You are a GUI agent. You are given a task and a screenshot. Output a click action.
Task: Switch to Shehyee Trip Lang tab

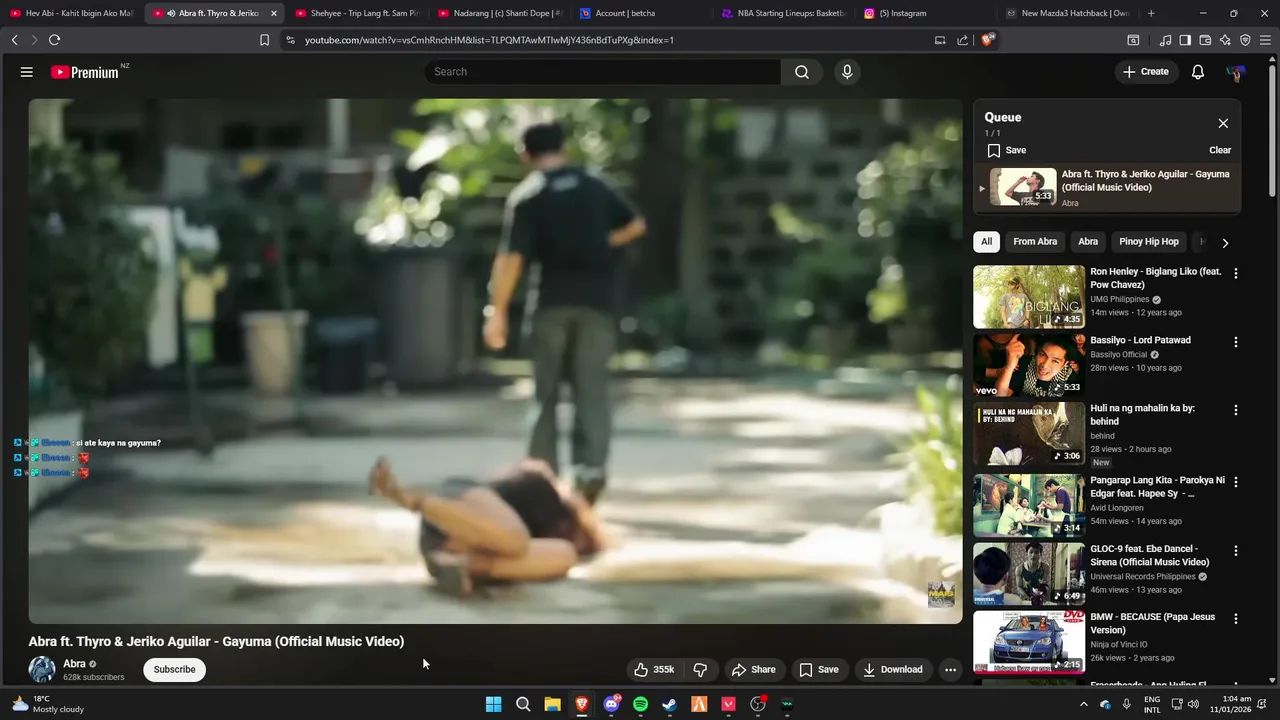(x=360, y=13)
